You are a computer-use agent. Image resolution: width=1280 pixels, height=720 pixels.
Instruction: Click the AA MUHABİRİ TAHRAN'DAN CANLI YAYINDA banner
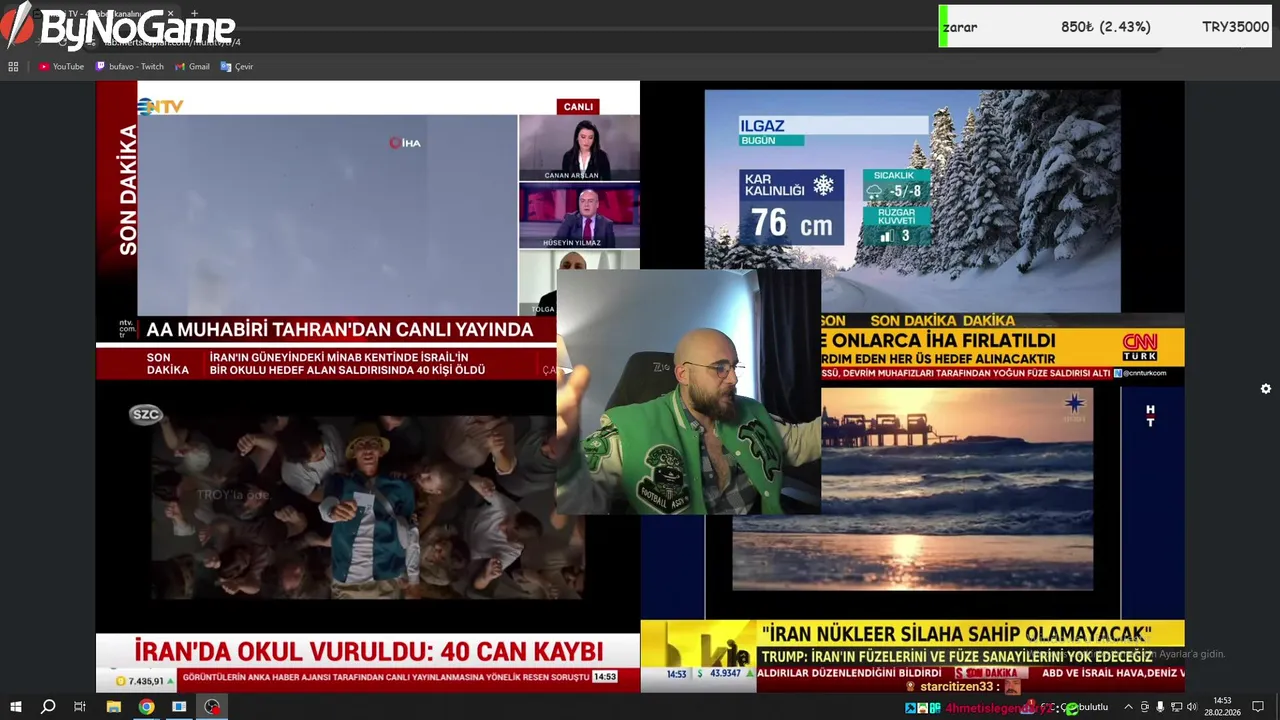pyautogui.click(x=340, y=330)
